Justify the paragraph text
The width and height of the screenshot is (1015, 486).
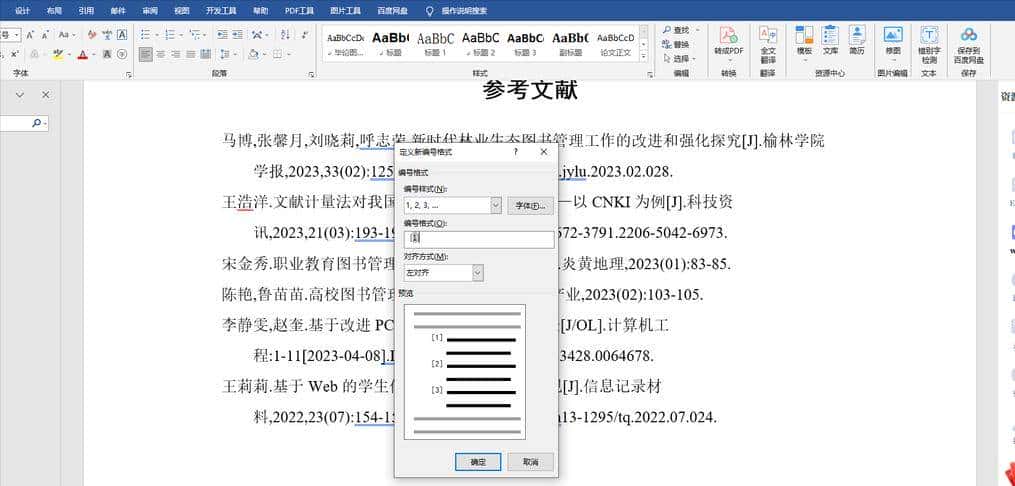[190, 54]
